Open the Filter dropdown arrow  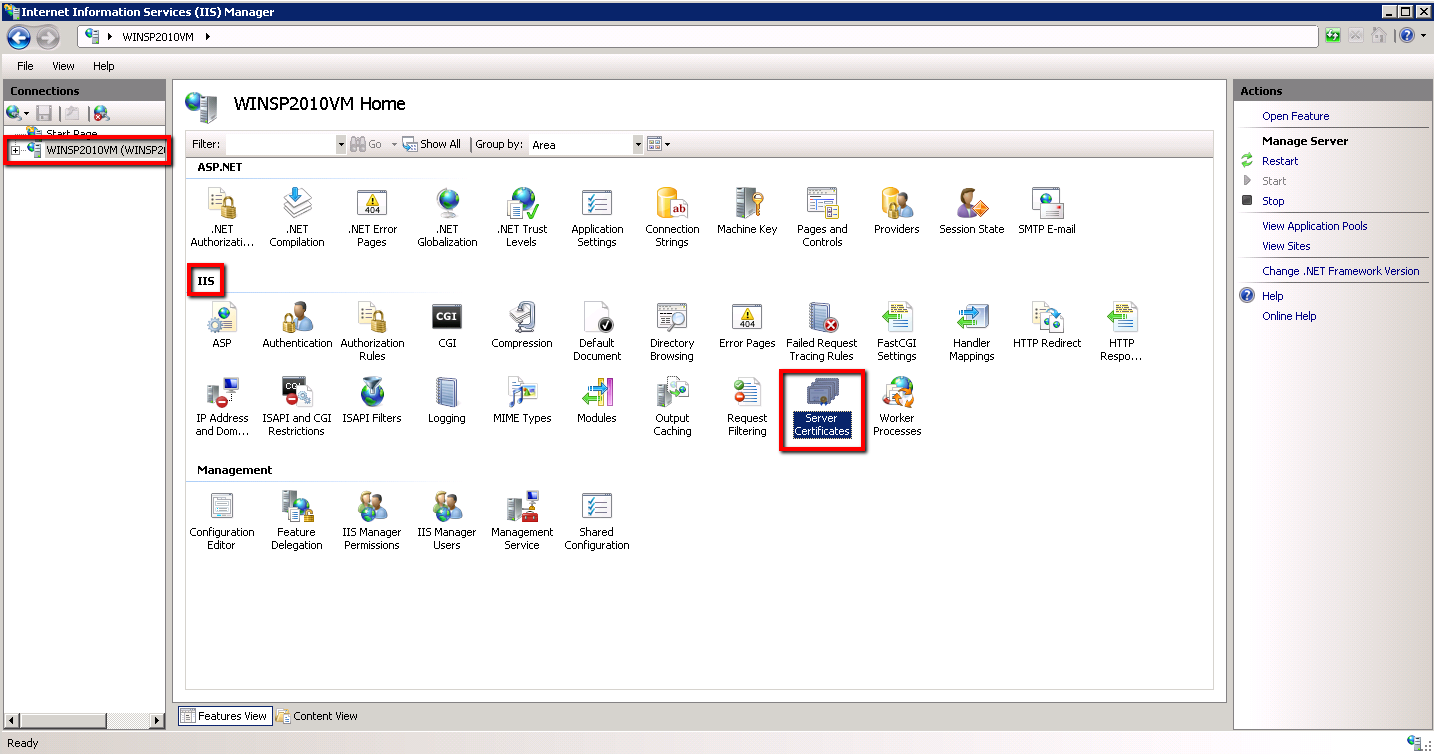click(341, 145)
